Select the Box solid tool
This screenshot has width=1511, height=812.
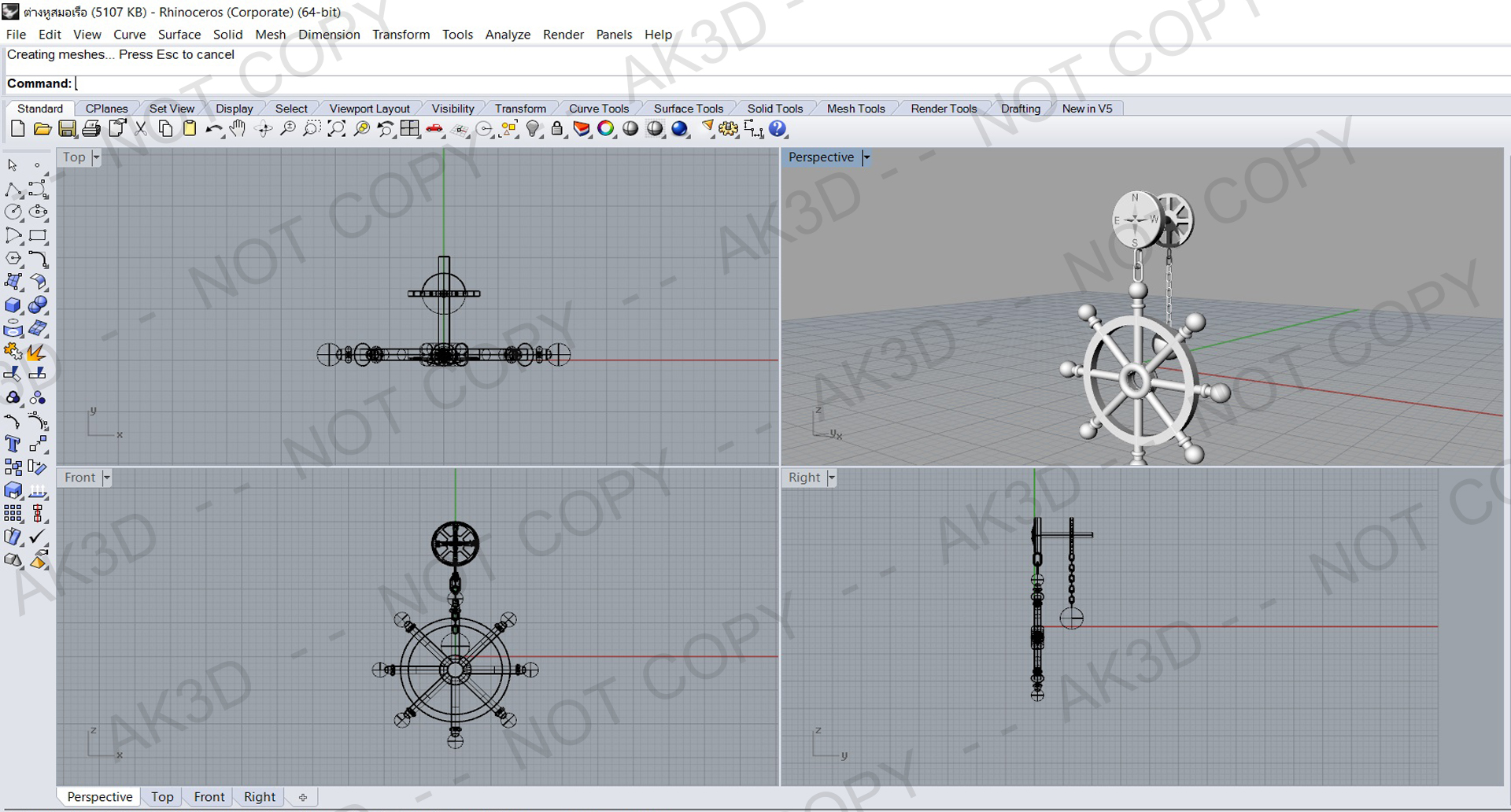13,305
